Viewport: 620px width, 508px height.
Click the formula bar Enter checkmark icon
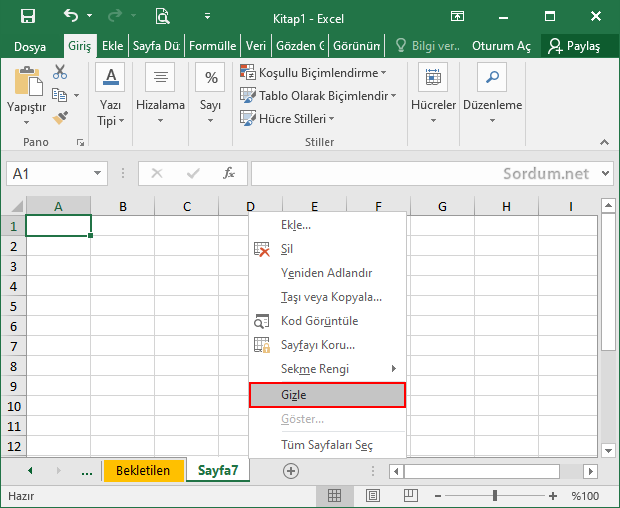point(193,173)
